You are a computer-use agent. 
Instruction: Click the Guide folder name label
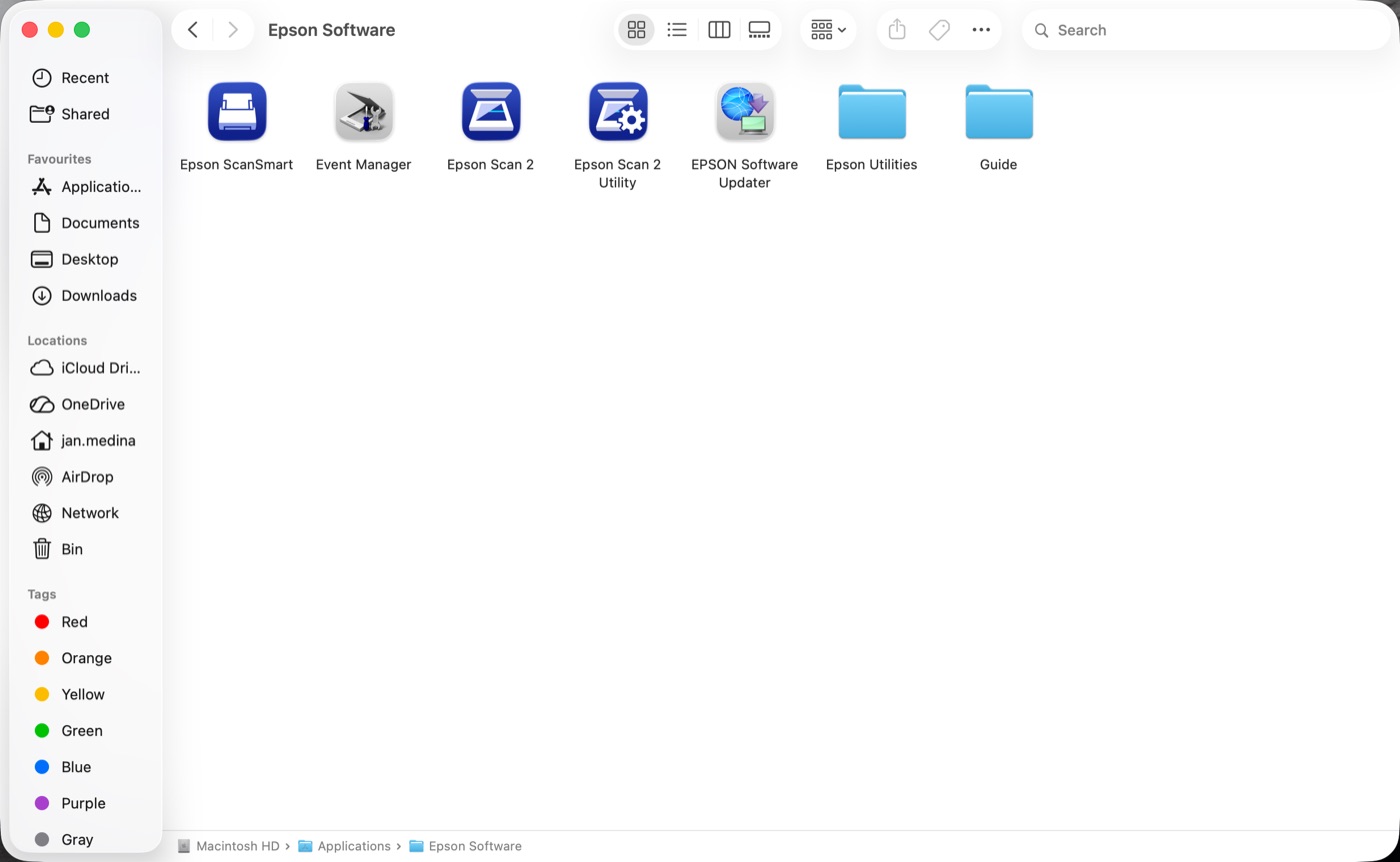pos(999,164)
